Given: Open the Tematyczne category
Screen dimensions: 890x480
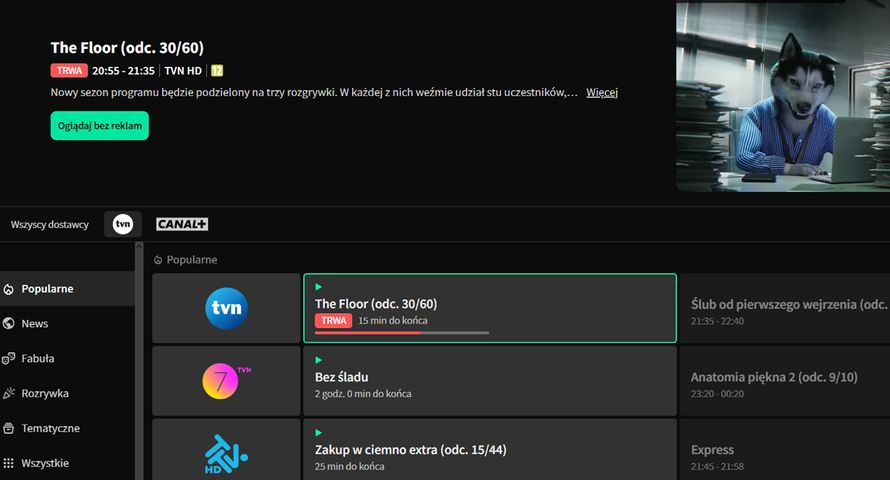Looking at the screenshot, I should pyautogui.click(x=67, y=428).
